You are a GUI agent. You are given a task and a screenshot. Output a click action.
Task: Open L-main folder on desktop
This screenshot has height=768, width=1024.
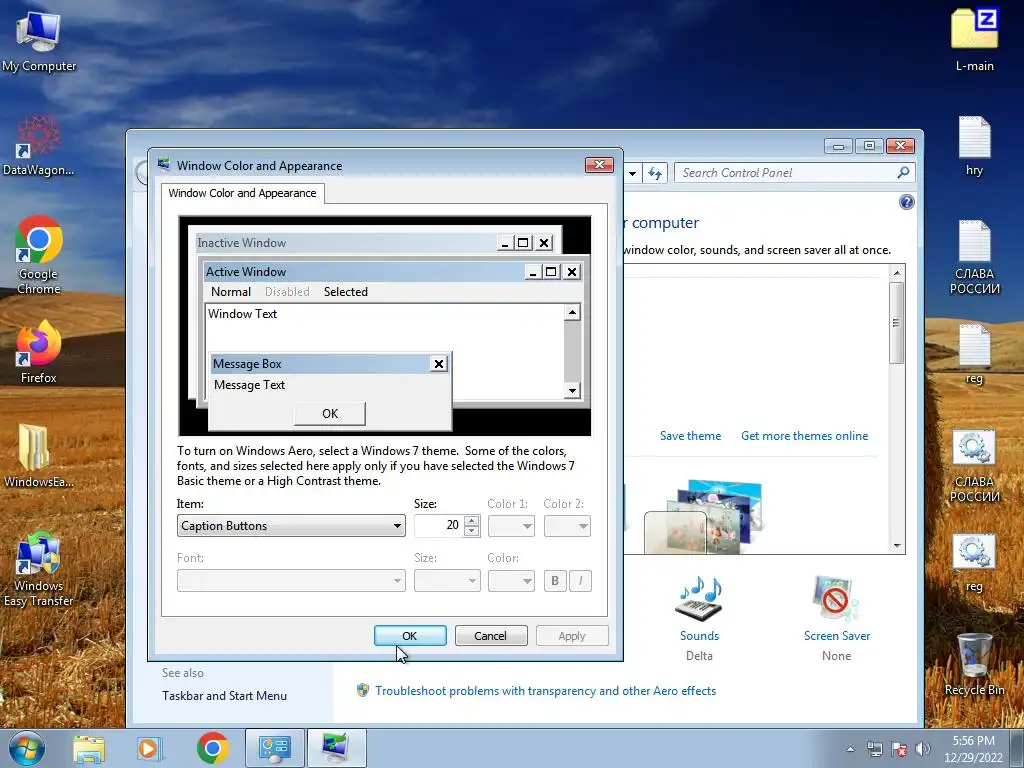pos(974,39)
